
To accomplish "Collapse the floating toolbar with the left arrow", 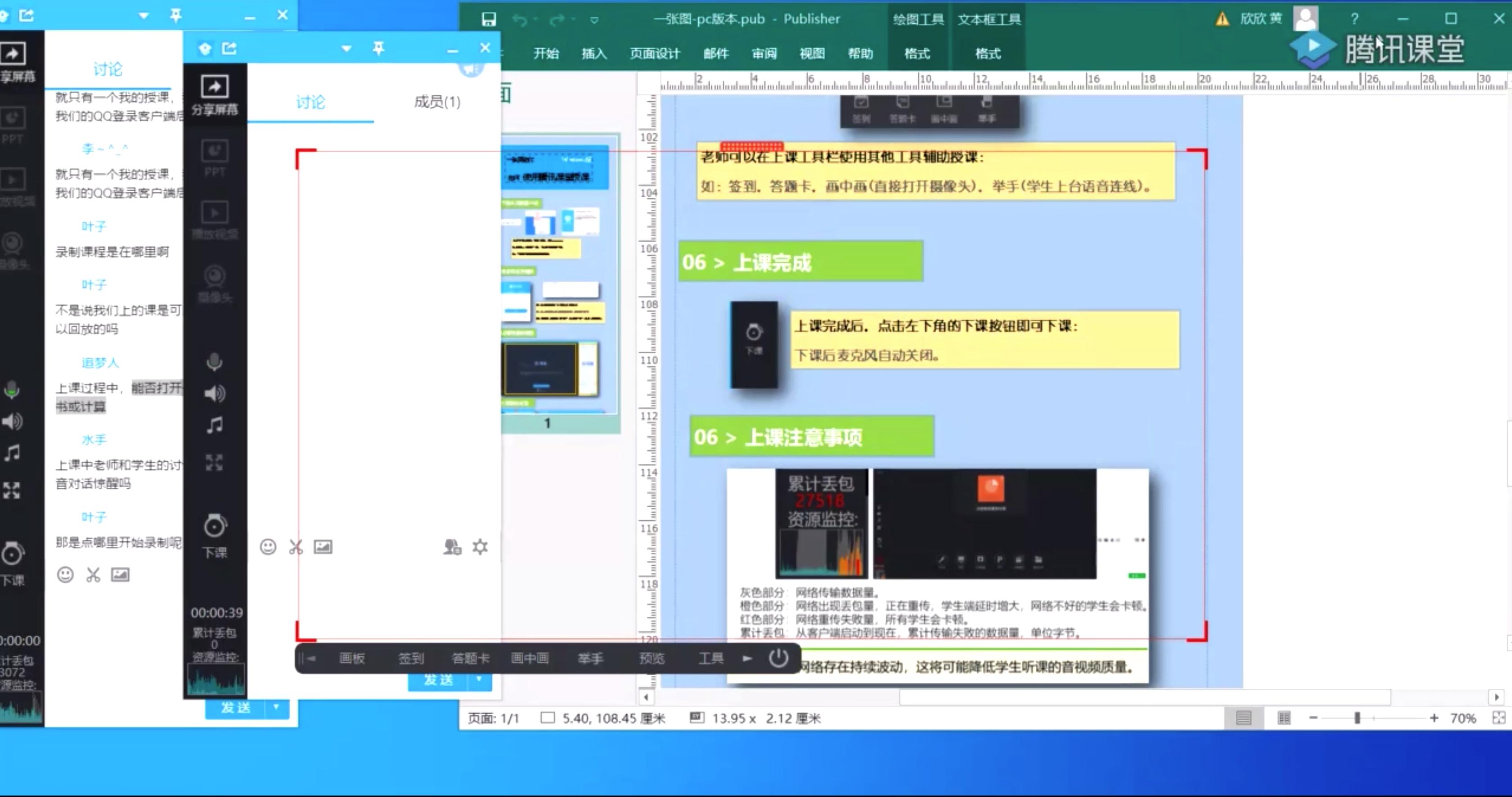I will tap(310, 659).
